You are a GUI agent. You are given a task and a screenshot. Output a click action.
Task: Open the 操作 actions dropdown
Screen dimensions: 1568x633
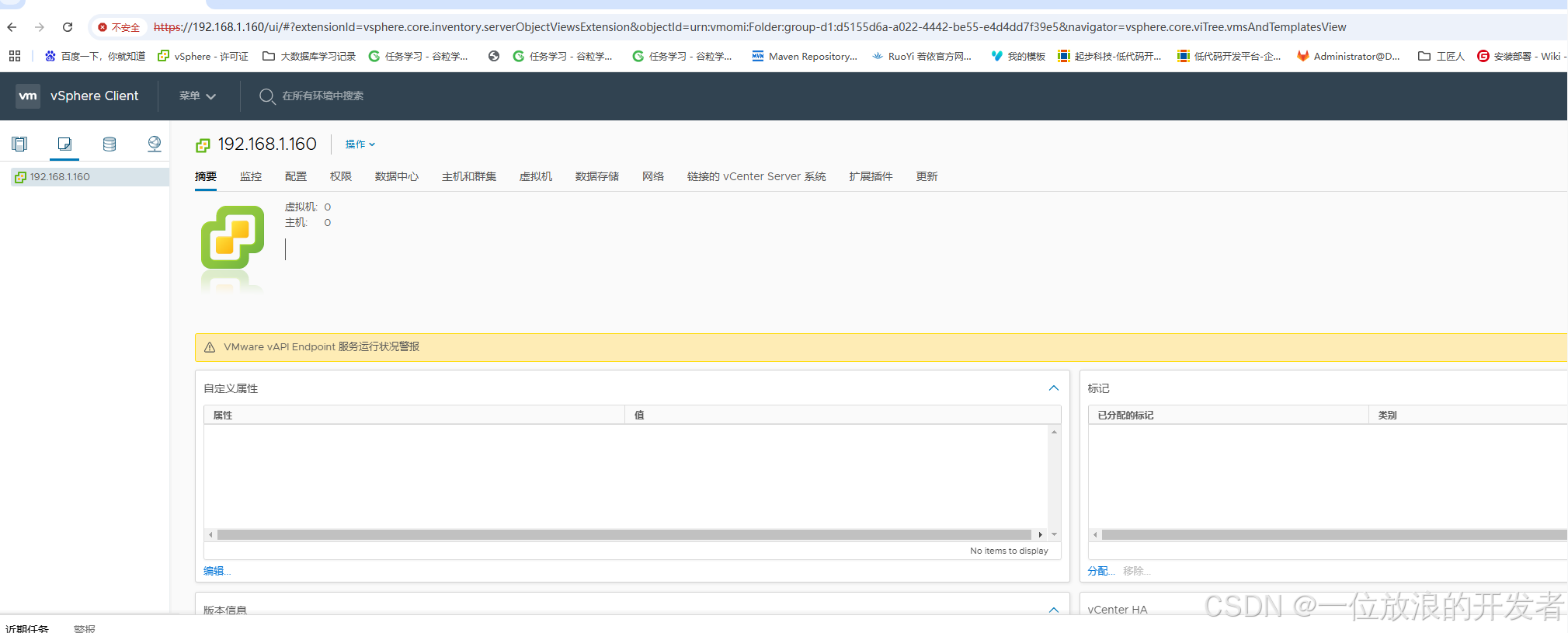pyautogui.click(x=360, y=144)
